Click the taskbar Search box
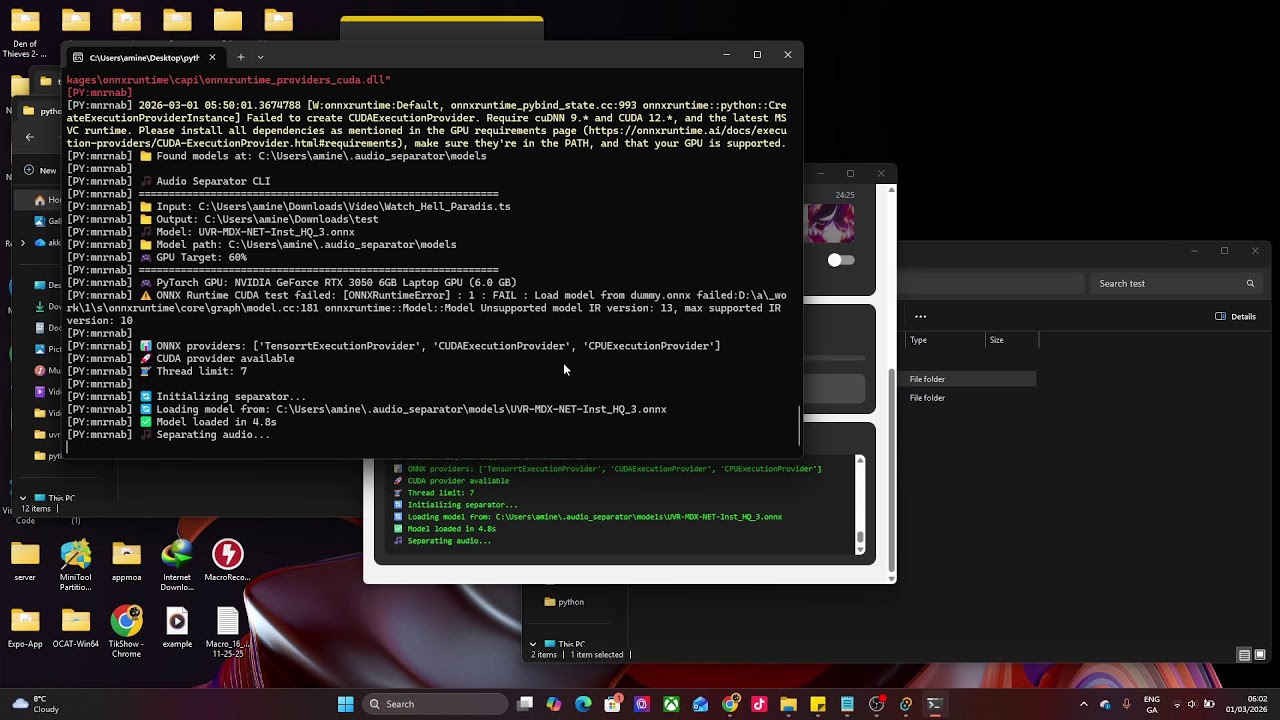Screen dimensions: 1280x720 [434, 704]
